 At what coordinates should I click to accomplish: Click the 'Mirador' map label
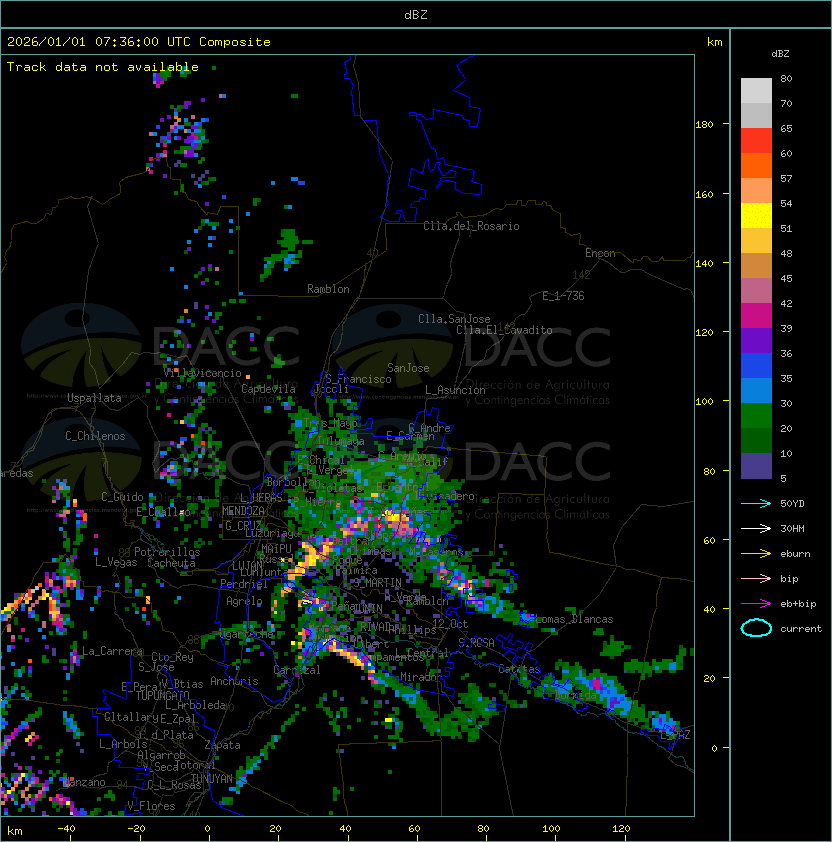coord(422,677)
